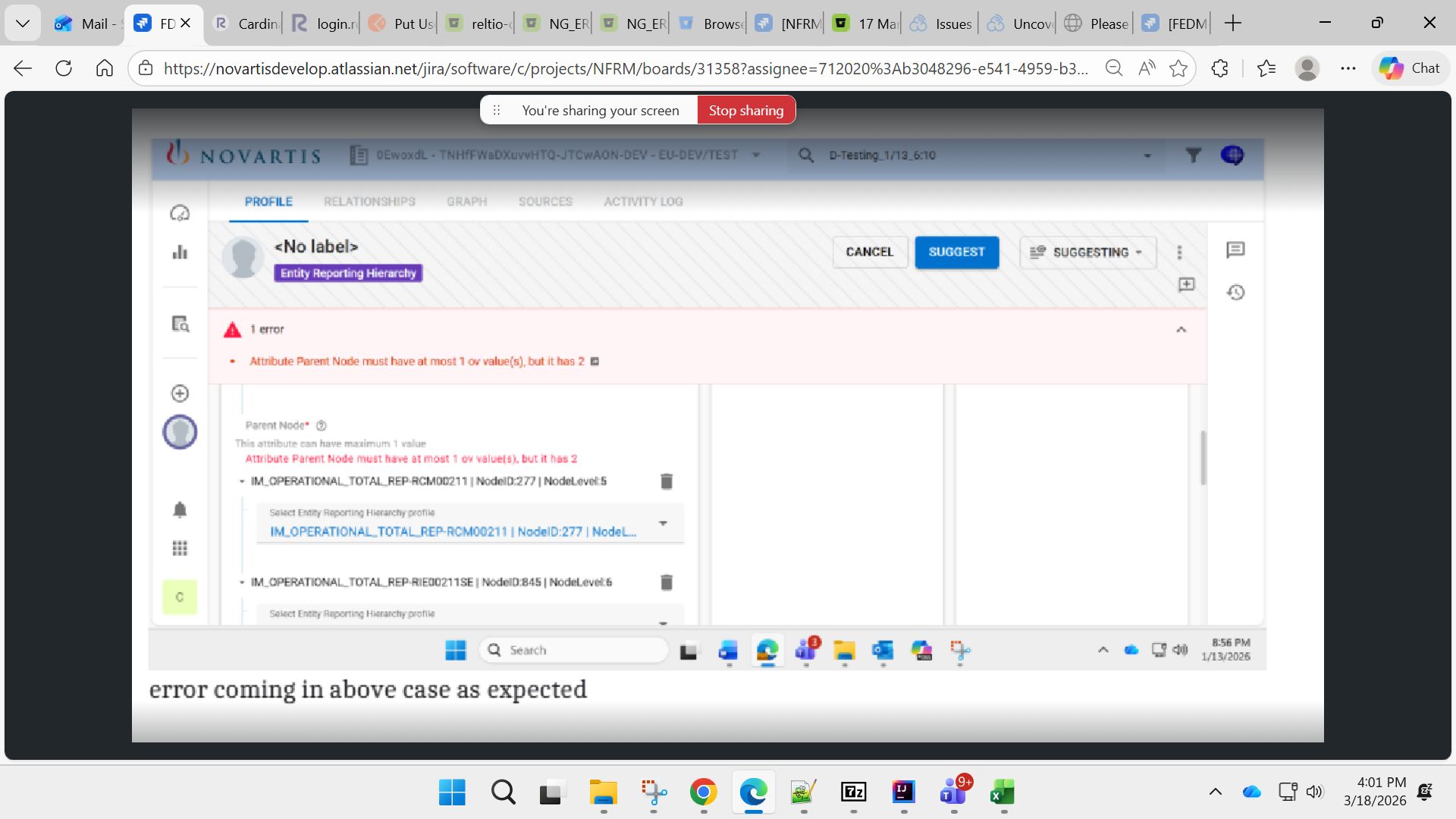Open the Copilot Chat button
The width and height of the screenshot is (1456, 819).
tap(1410, 68)
